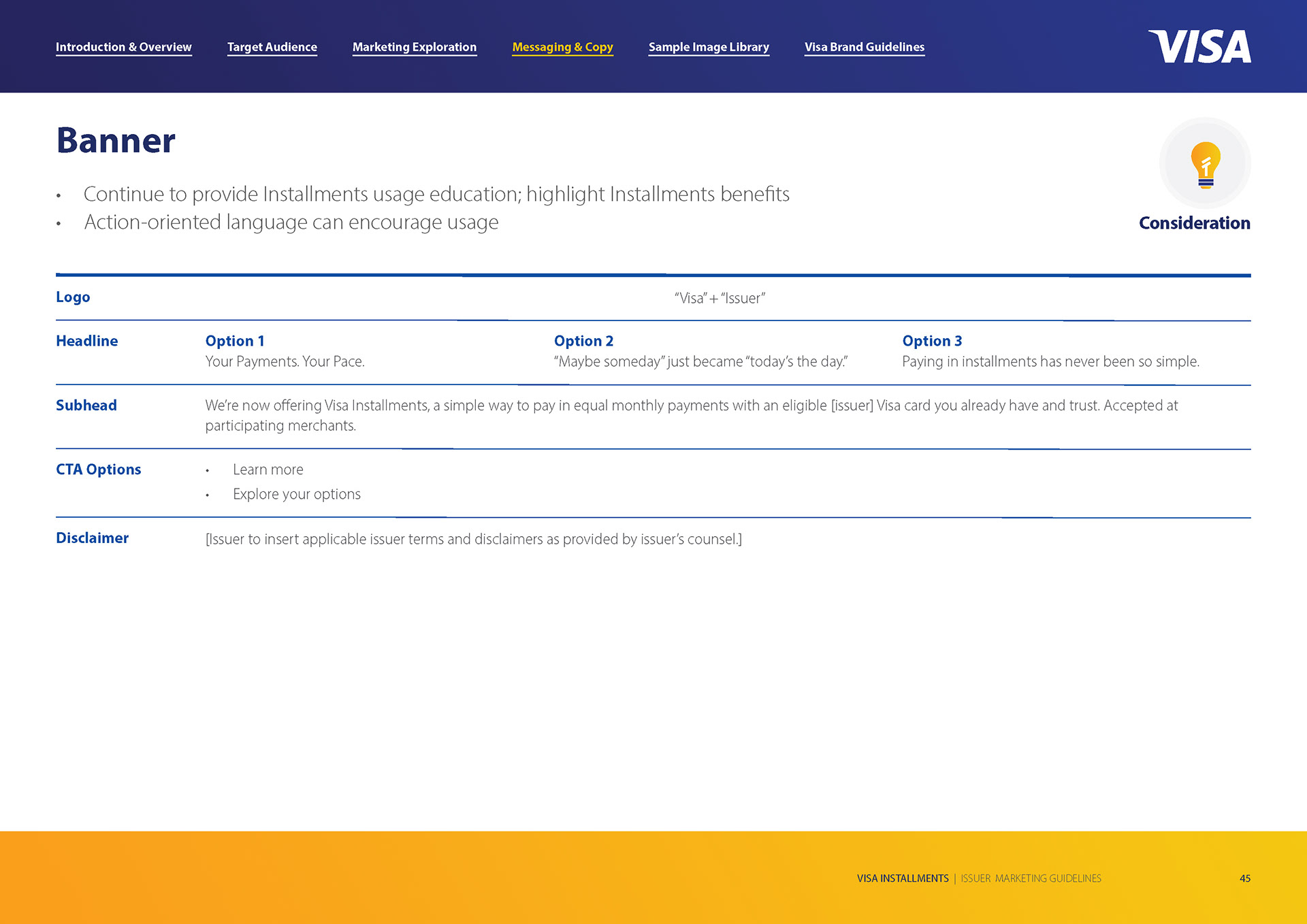Click the Logo row label
This screenshot has height=924, width=1307.
[x=73, y=297]
